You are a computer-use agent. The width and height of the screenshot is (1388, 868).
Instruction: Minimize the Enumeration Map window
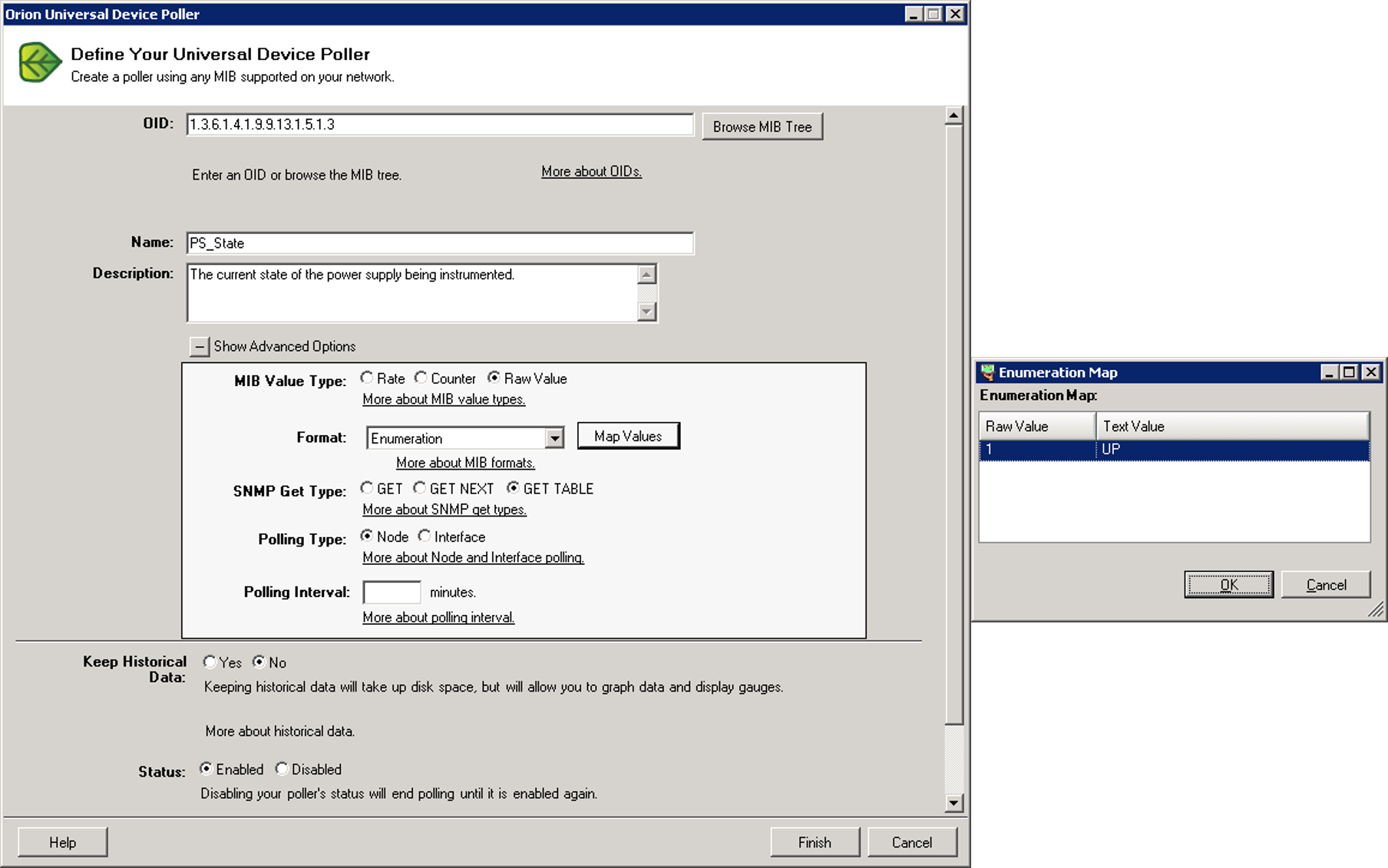click(x=1330, y=372)
